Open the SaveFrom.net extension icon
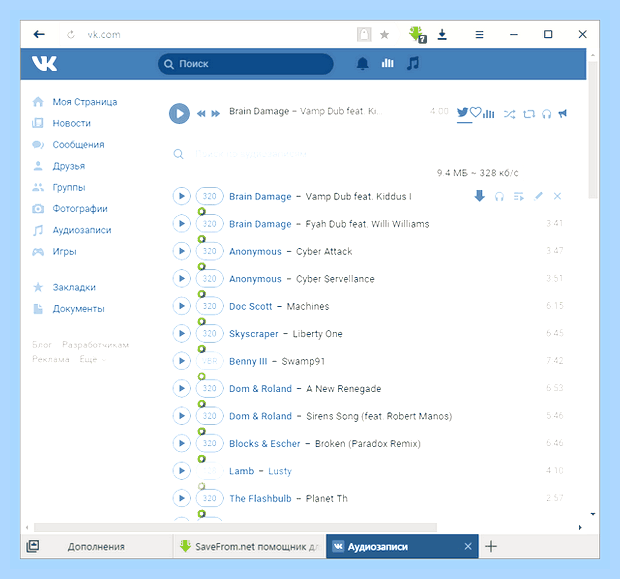This screenshot has height=579, width=620. pos(418,34)
